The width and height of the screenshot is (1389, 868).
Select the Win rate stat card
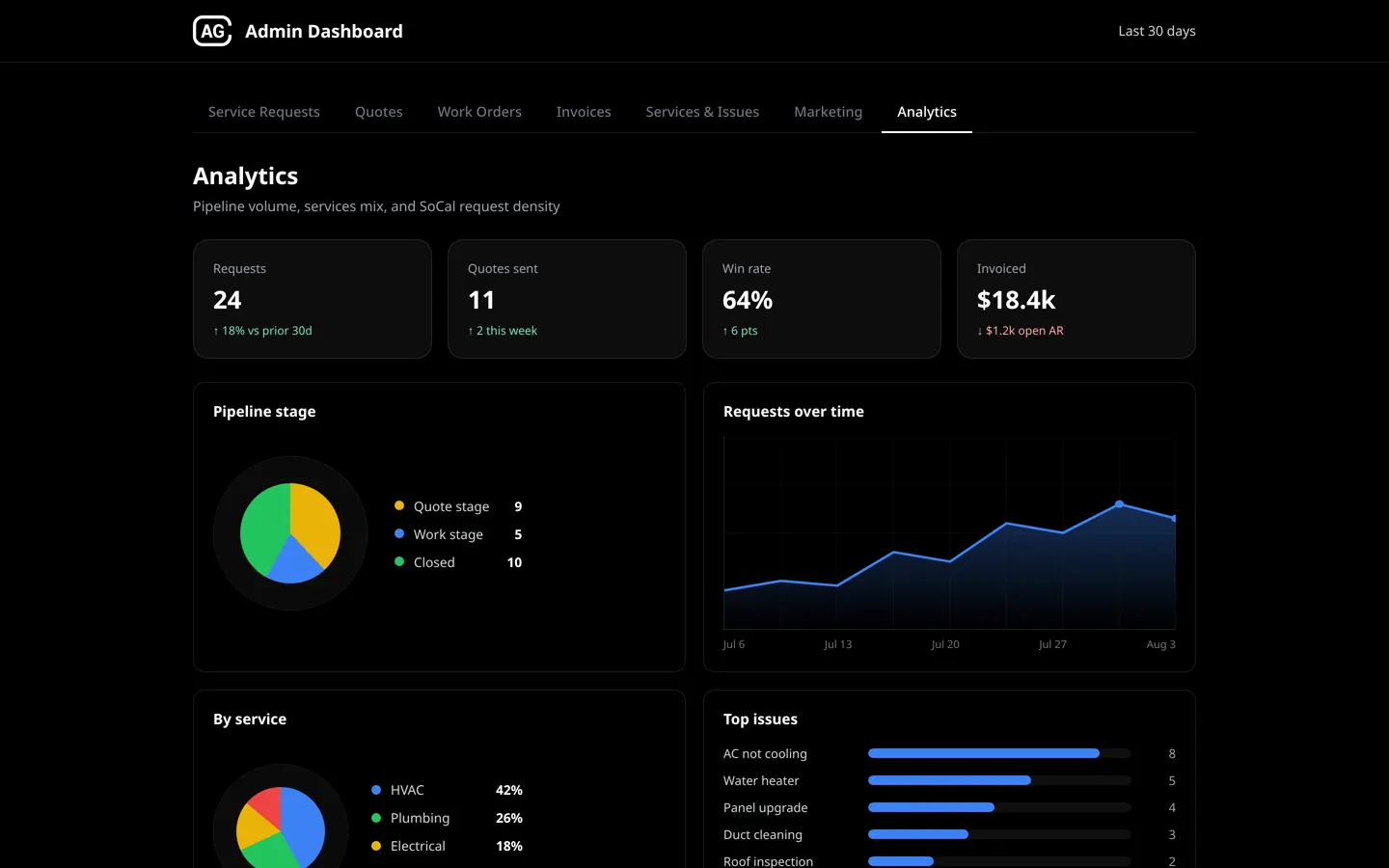(822, 299)
